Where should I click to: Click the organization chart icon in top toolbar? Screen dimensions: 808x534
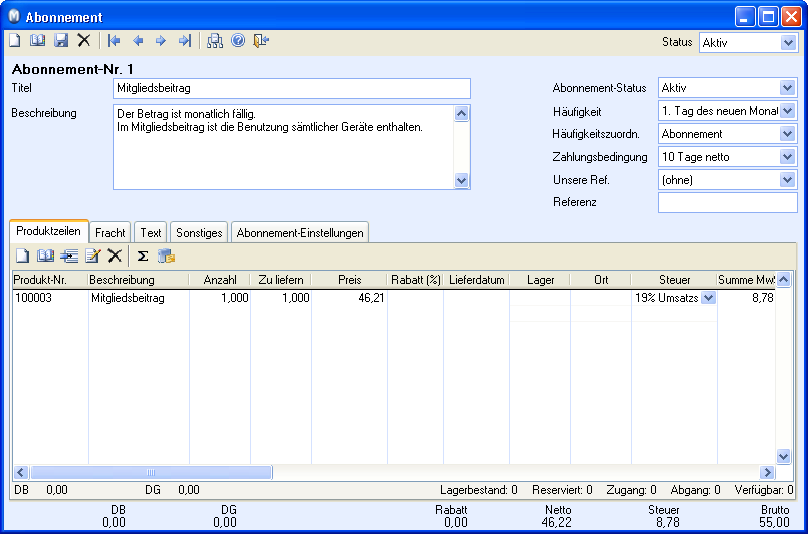point(215,41)
